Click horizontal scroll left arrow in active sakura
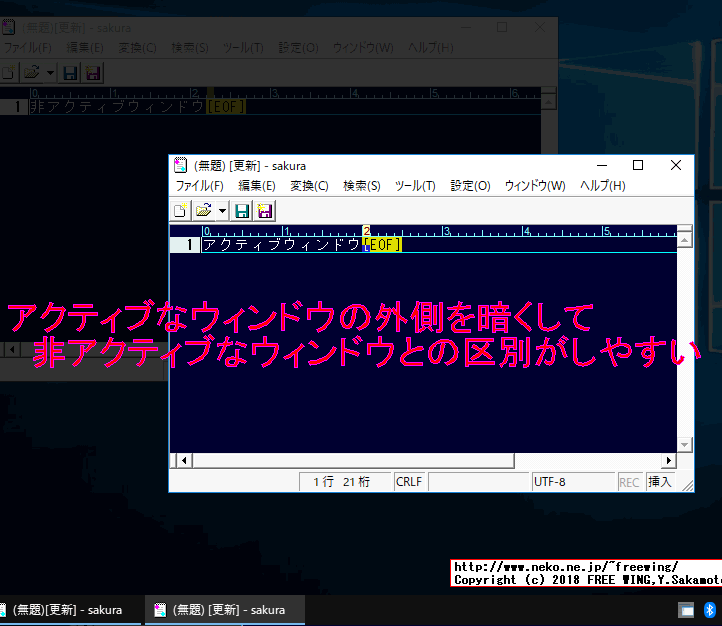Screen dimensions: 722x626 (x=184, y=460)
